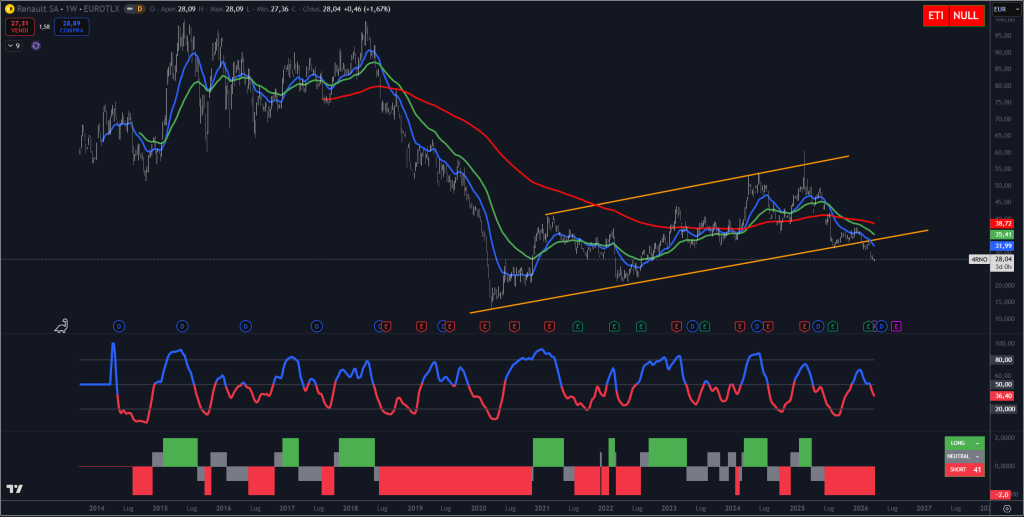The image size is (1024, 517).
Task: Open the EUR currency dropdown
Action: 998,9
